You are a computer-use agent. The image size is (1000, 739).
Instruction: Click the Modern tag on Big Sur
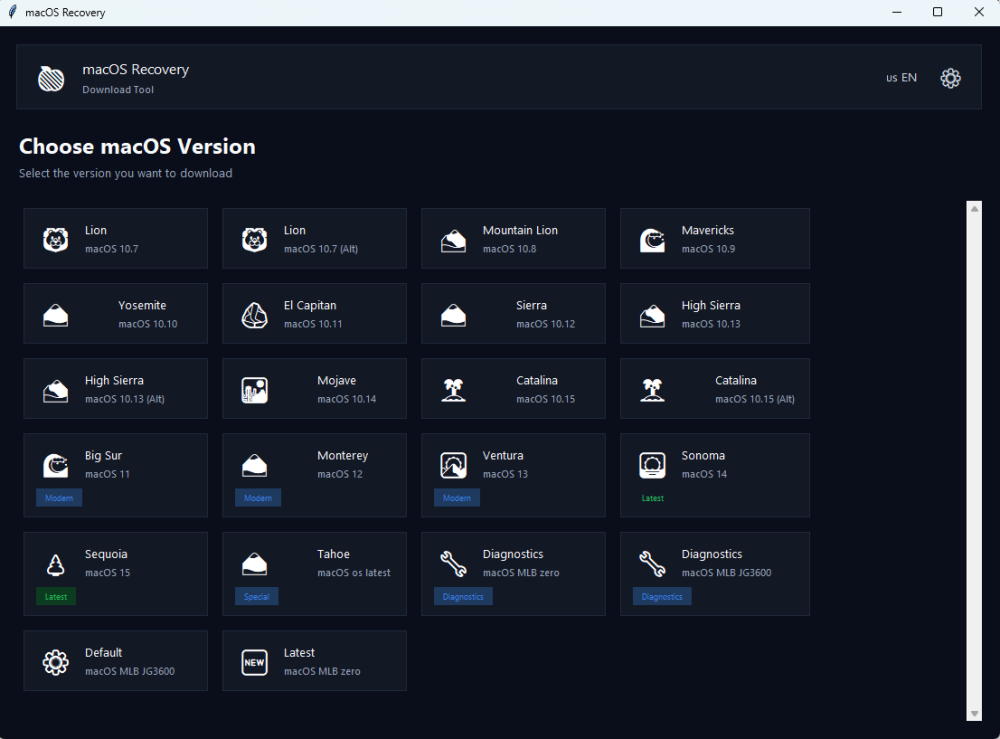click(x=59, y=498)
